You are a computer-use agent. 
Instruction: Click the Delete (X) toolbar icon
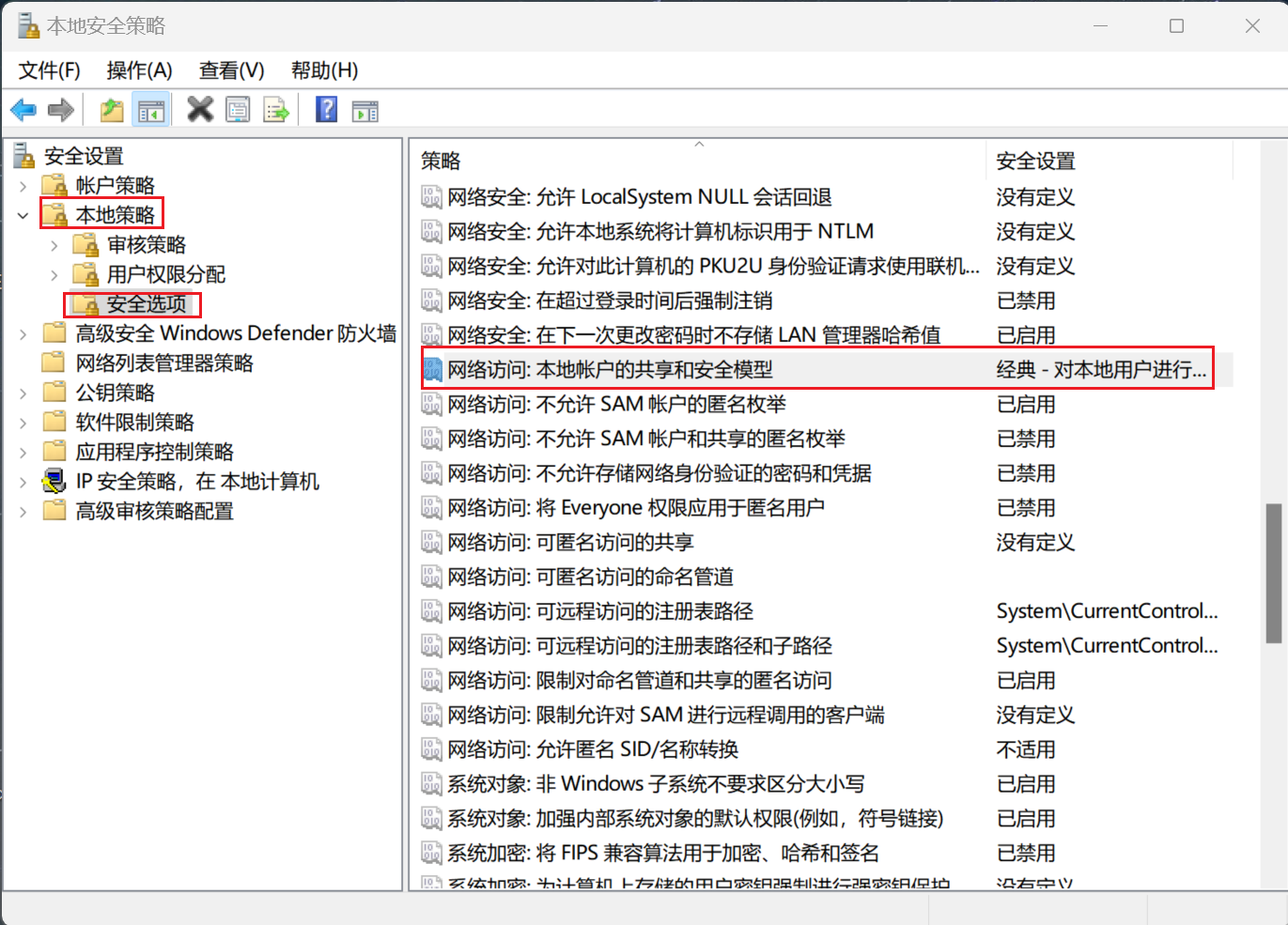tap(200, 110)
